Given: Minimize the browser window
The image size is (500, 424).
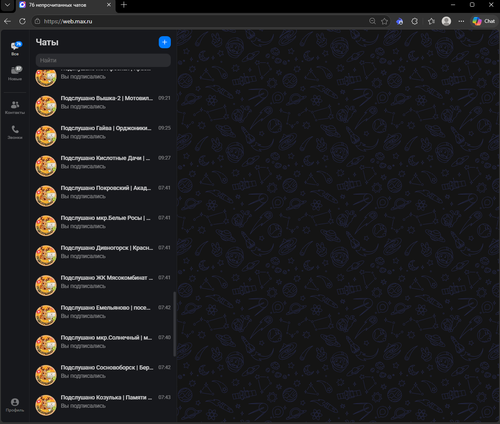Looking at the screenshot, I should tap(453, 5).
